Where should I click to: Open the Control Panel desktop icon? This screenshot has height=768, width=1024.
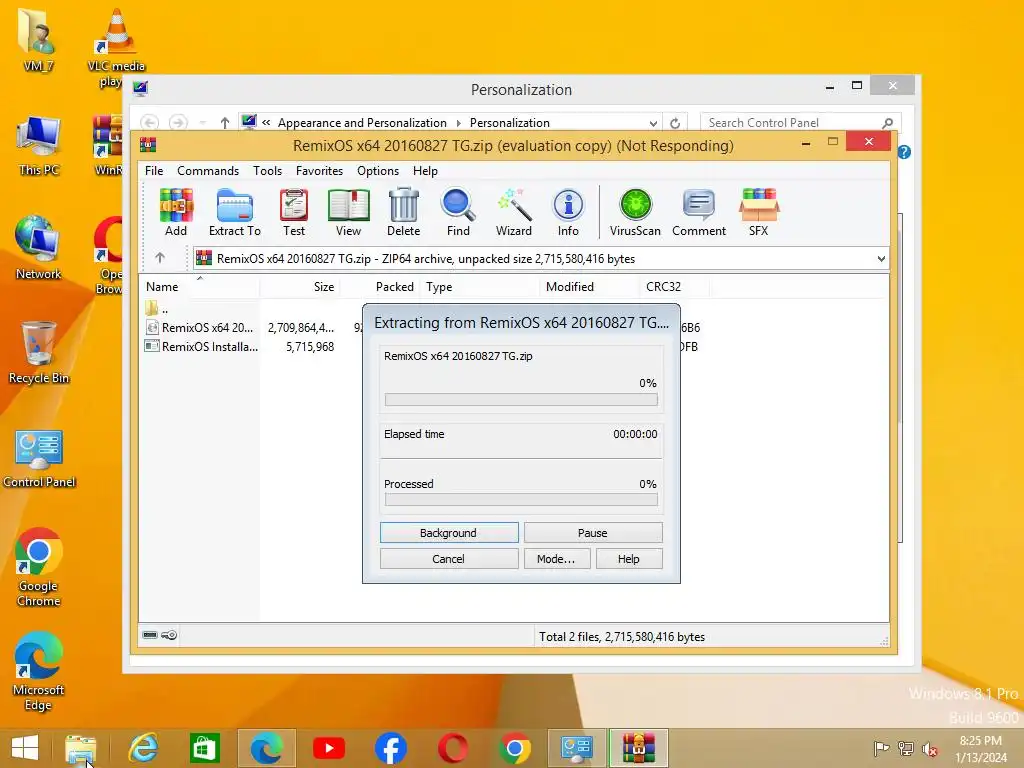(x=39, y=458)
